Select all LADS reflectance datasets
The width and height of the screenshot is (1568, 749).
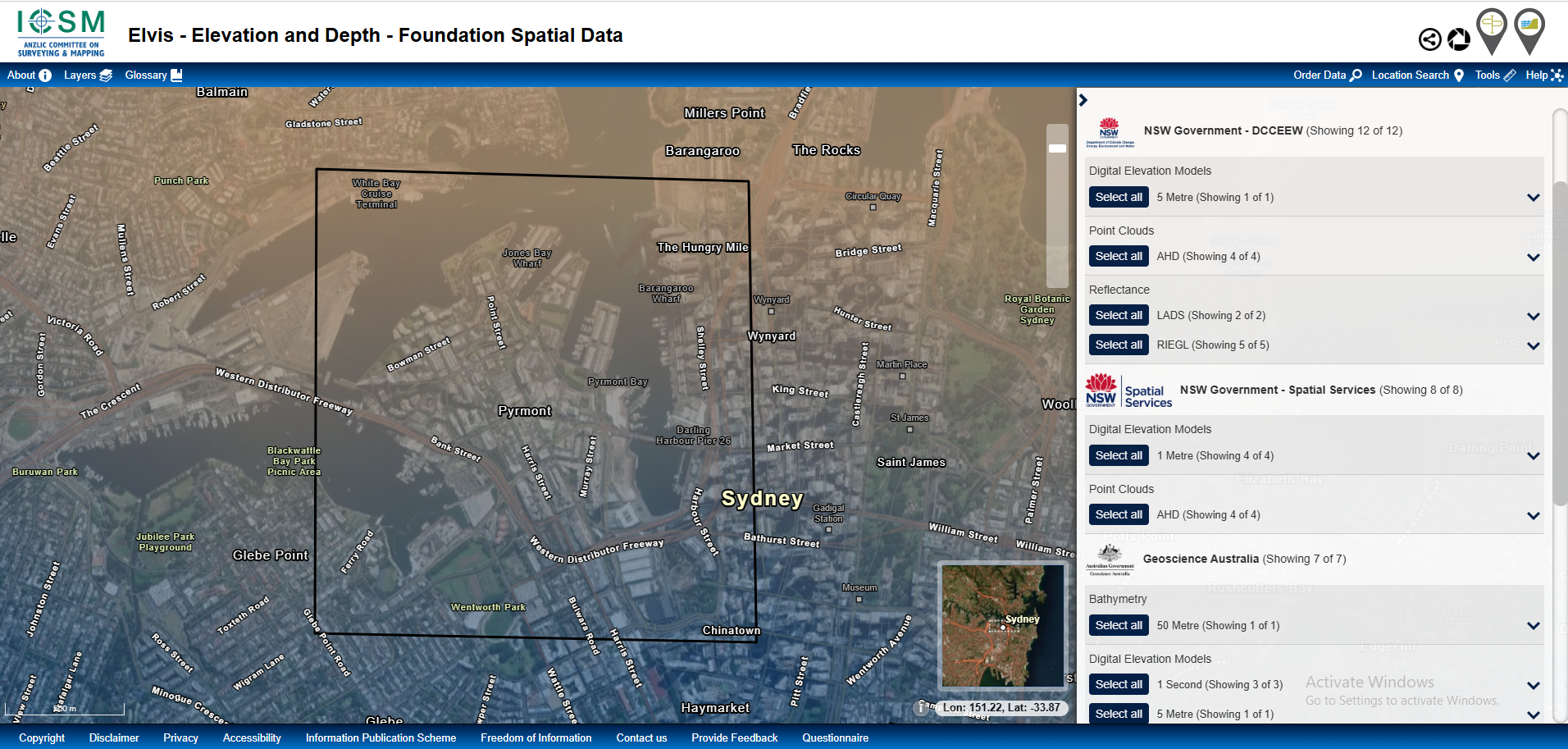pos(1119,315)
